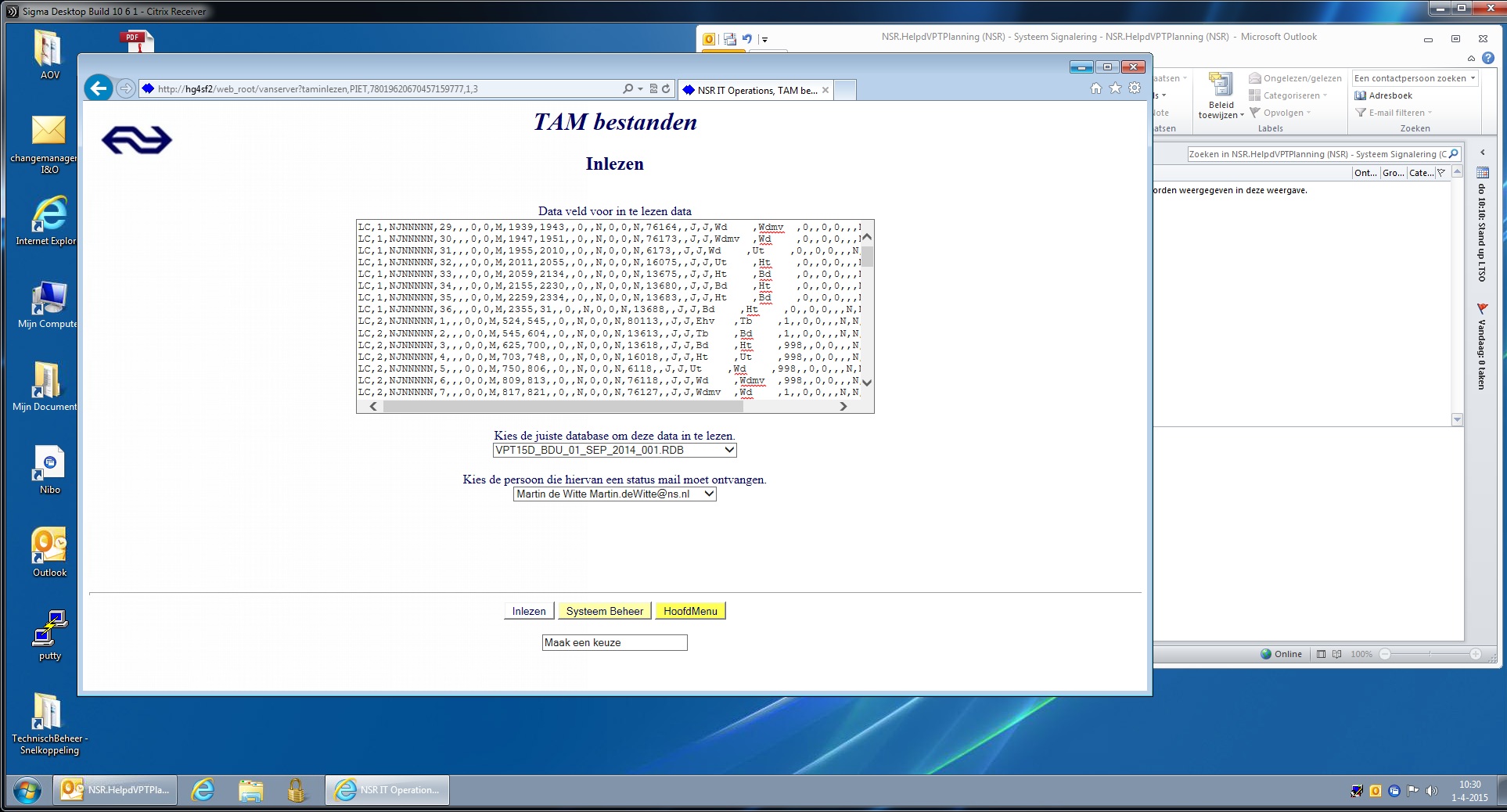Image resolution: width=1507 pixels, height=812 pixels.
Task: Click the Outlook zoom slider
Action: [x=1430, y=654]
